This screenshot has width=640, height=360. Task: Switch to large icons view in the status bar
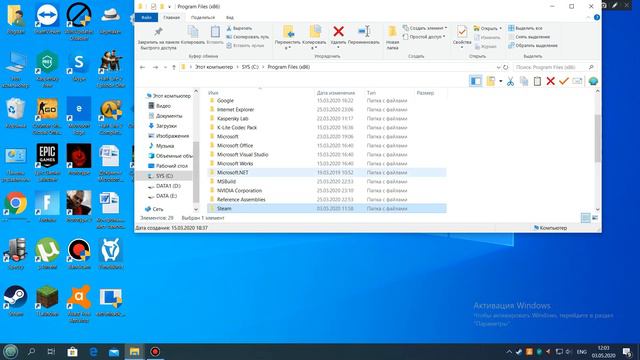pyautogui.click(x=595, y=218)
